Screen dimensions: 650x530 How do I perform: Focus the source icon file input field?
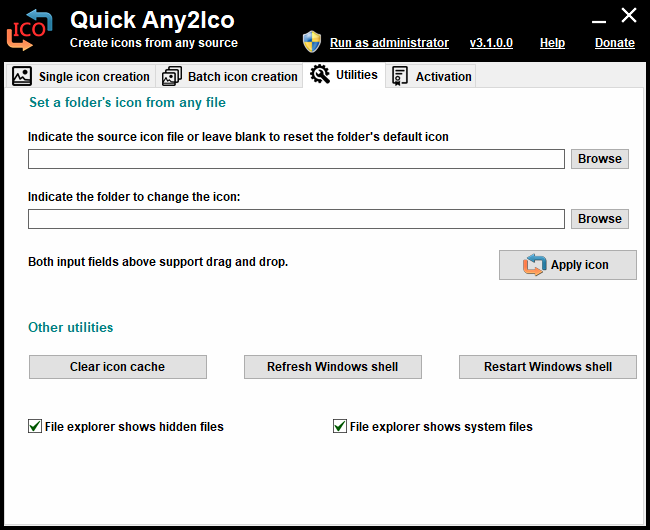(x=296, y=159)
